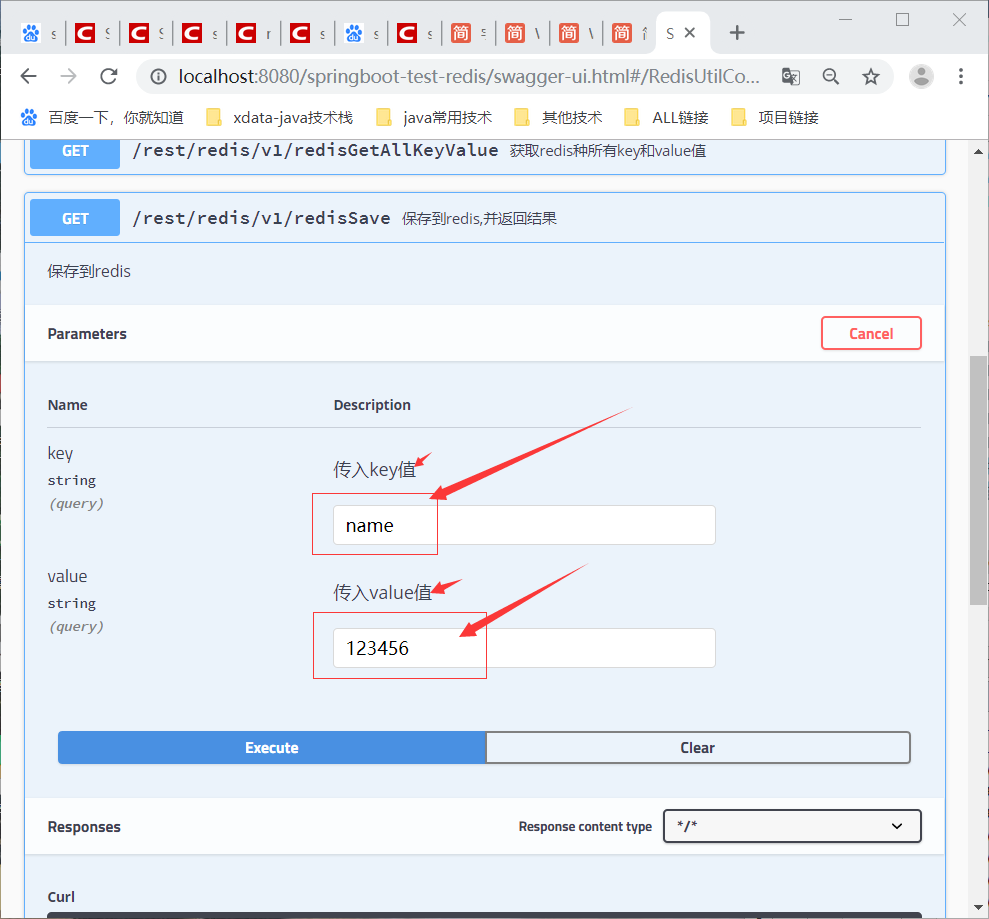Switch to the first Baidu tab
The width and height of the screenshot is (989, 919).
click(38, 33)
